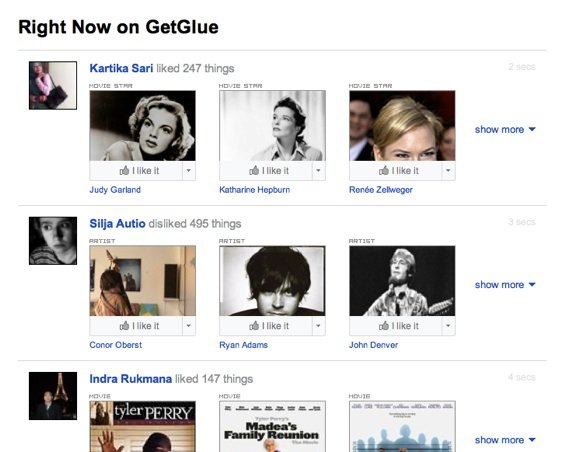Open the Katharine Hepburn link
580x452 pixels.
coord(254,190)
